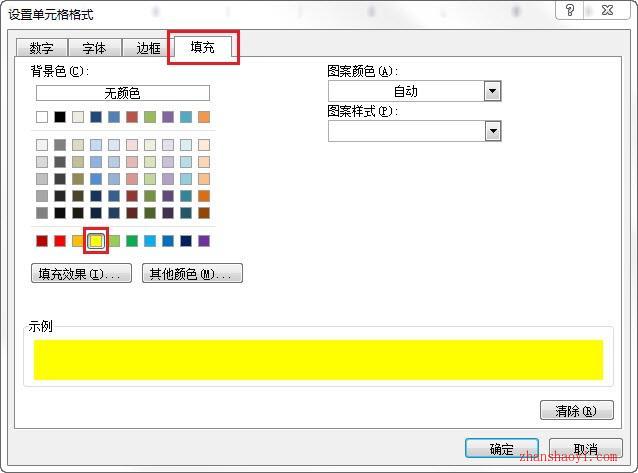Pick the aqua theme row swatch

click(x=186, y=117)
